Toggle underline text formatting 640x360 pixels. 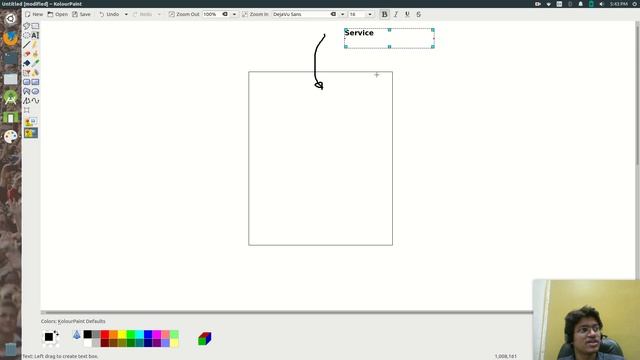click(407, 14)
